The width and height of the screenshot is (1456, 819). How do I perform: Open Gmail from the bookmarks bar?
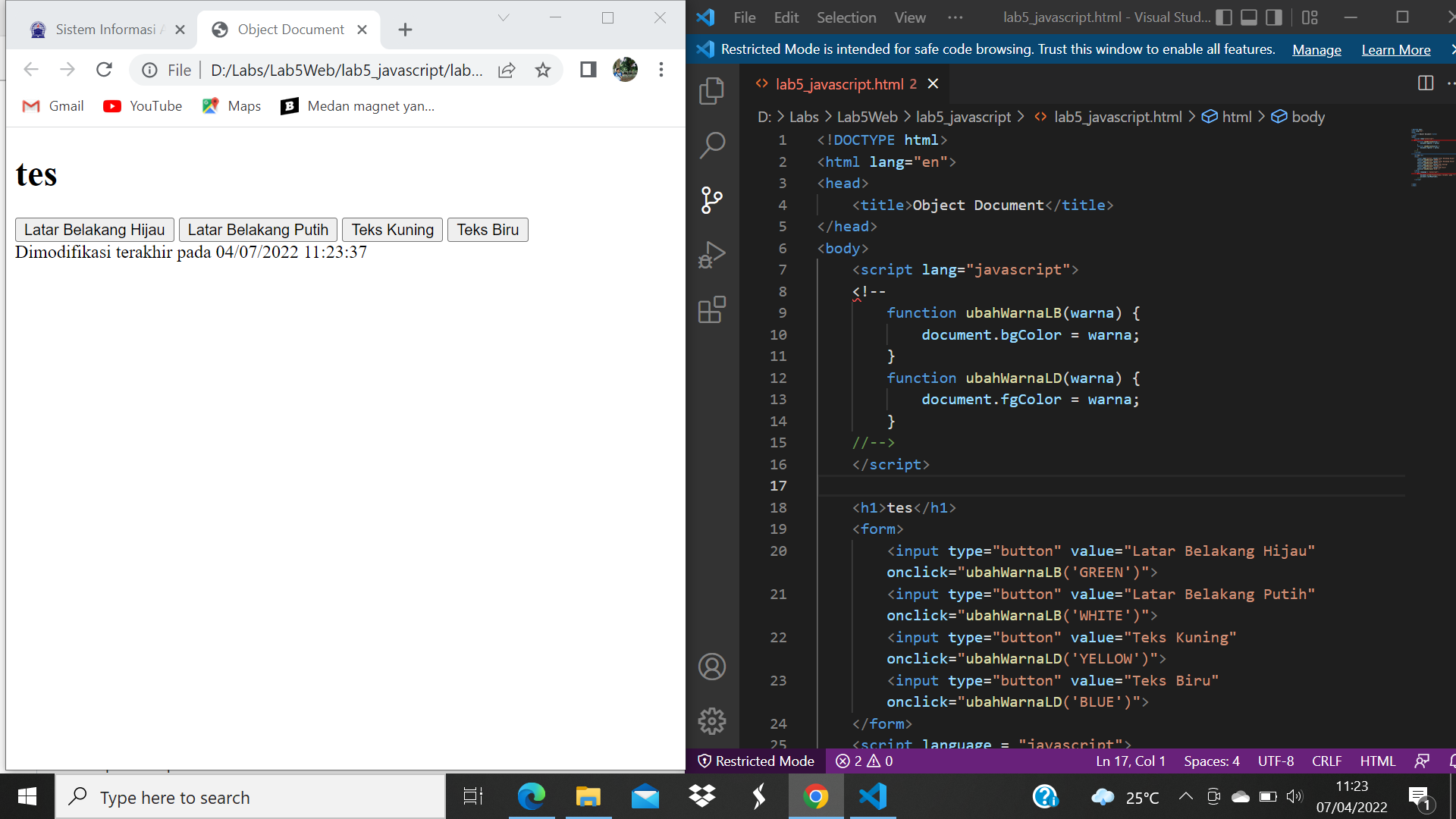(52, 106)
